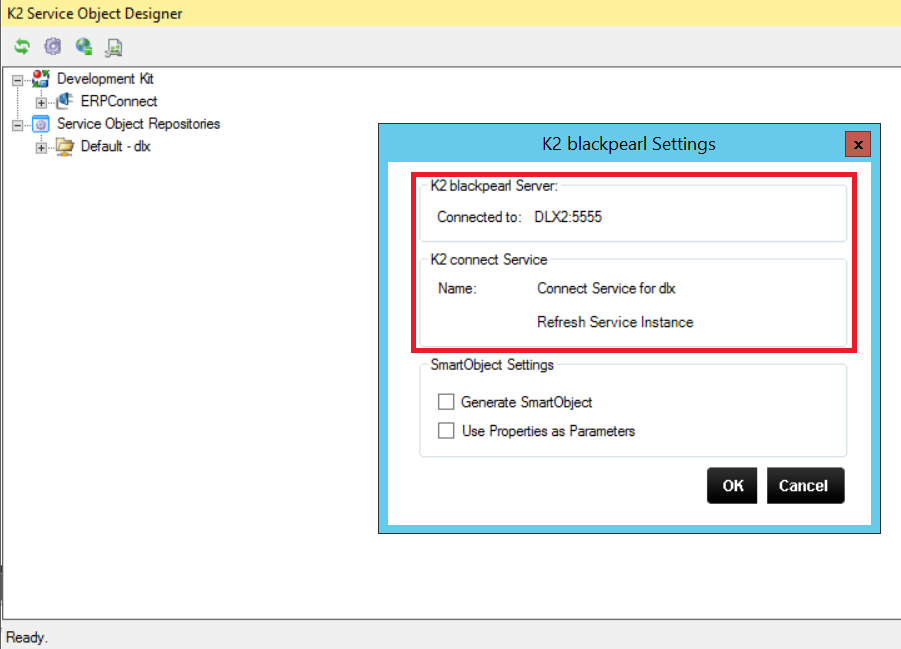Click the Ready status bar text

(x=27, y=638)
